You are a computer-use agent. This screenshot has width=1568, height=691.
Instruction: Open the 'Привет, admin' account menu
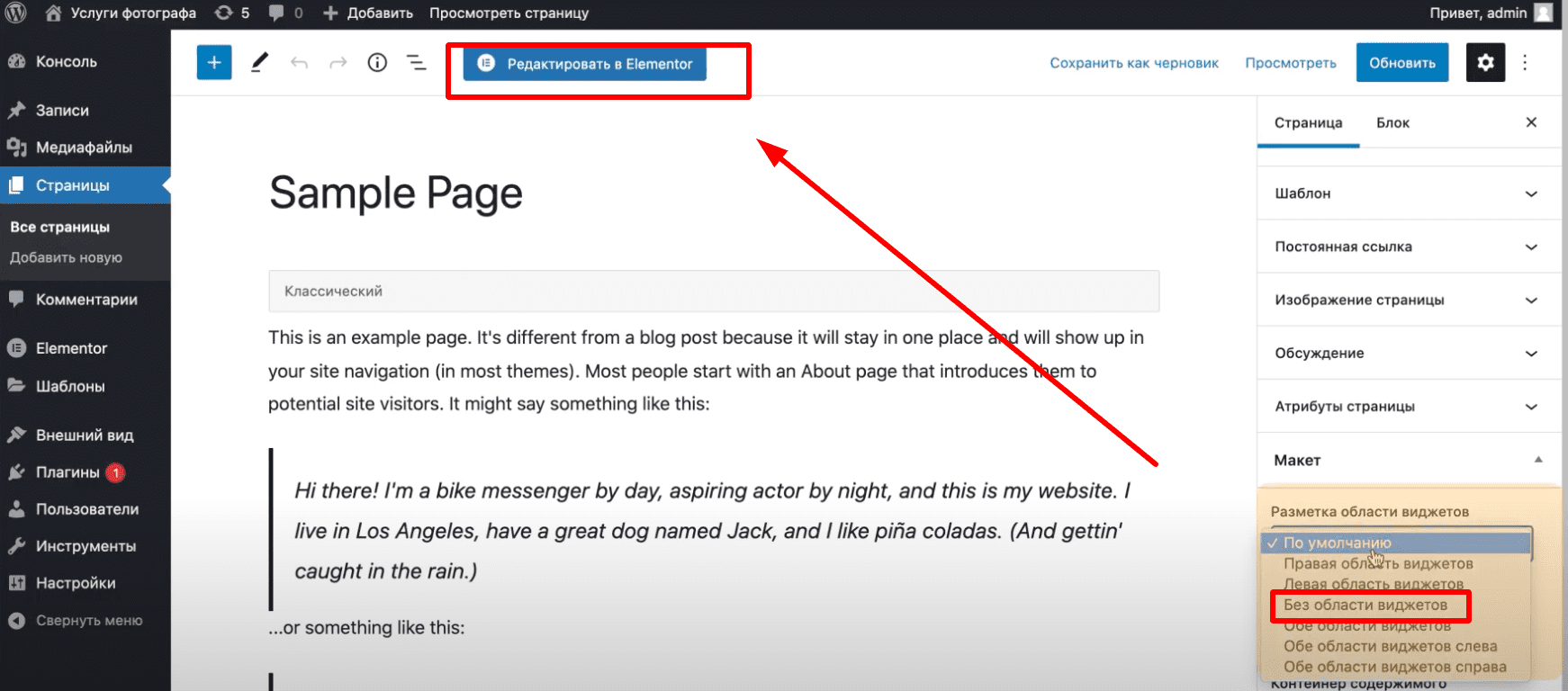[x=1490, y=13]
